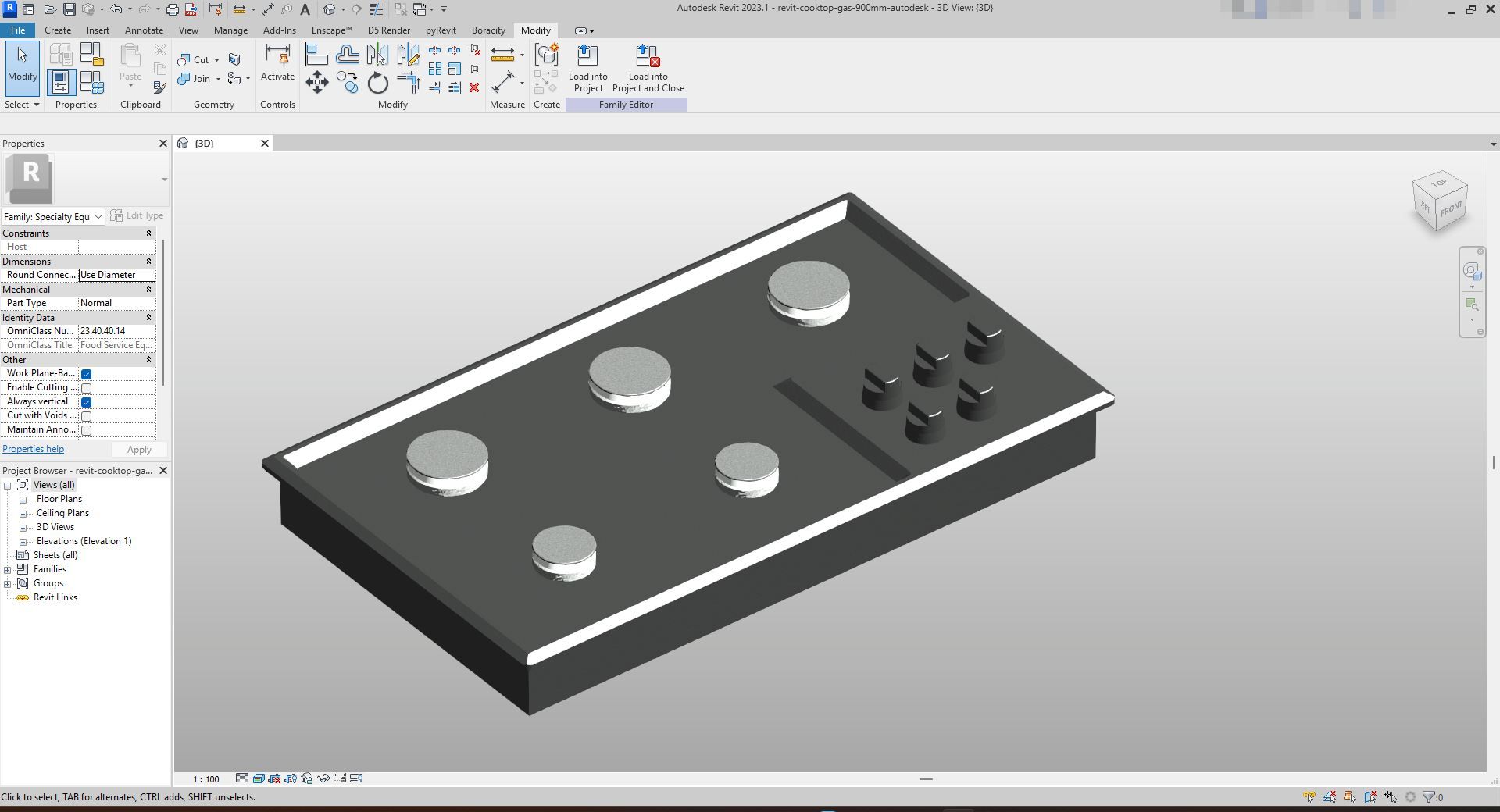This screenshot has height=812, width=1500.
Task: Toggle Work Plane-Based checkbox
Action: 87,374
